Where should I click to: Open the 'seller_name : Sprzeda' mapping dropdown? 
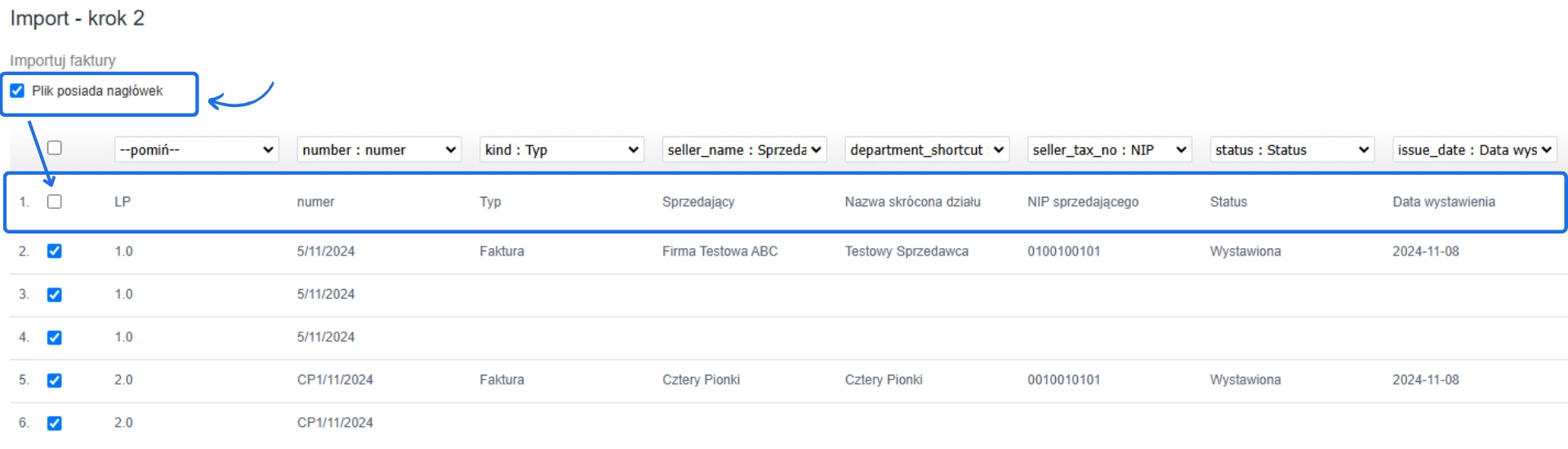point(744,150)
